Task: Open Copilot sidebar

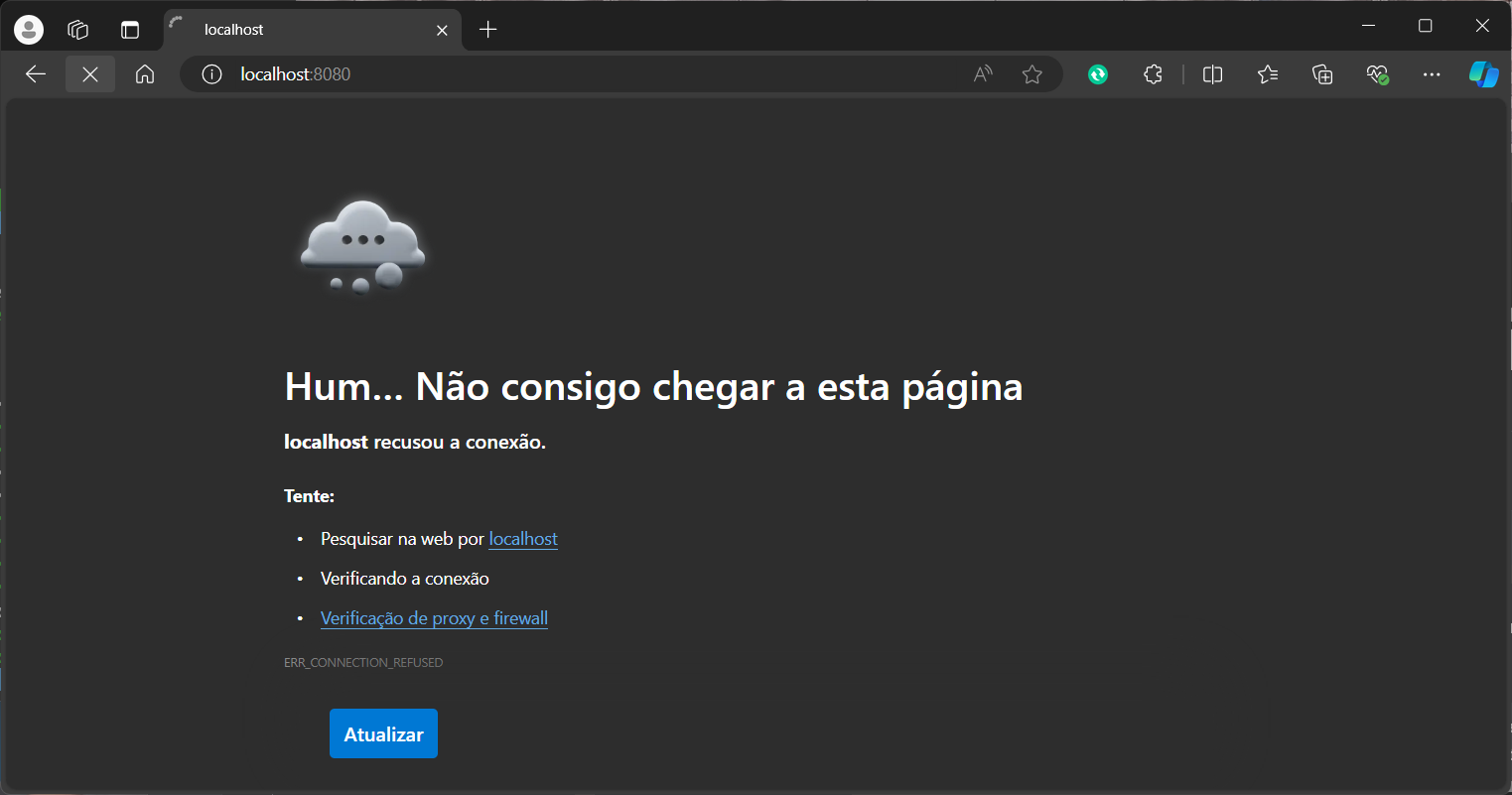Action: [1483, 74]
